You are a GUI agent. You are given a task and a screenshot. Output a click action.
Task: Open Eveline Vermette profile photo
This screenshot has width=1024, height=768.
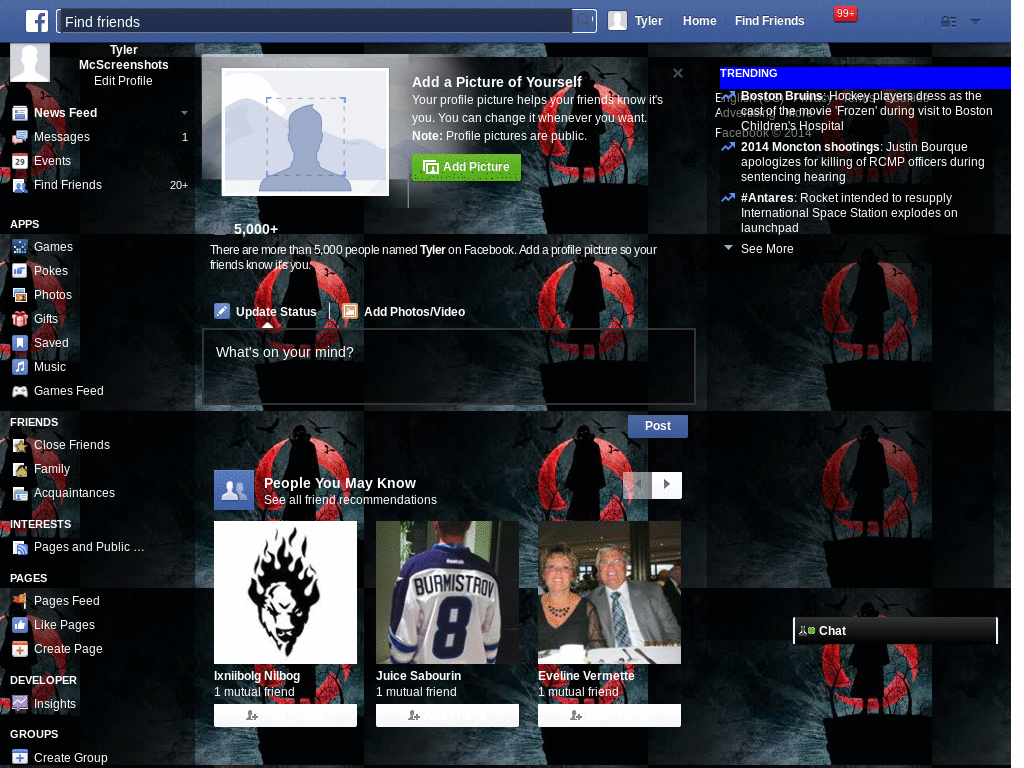tap(609, 592)
